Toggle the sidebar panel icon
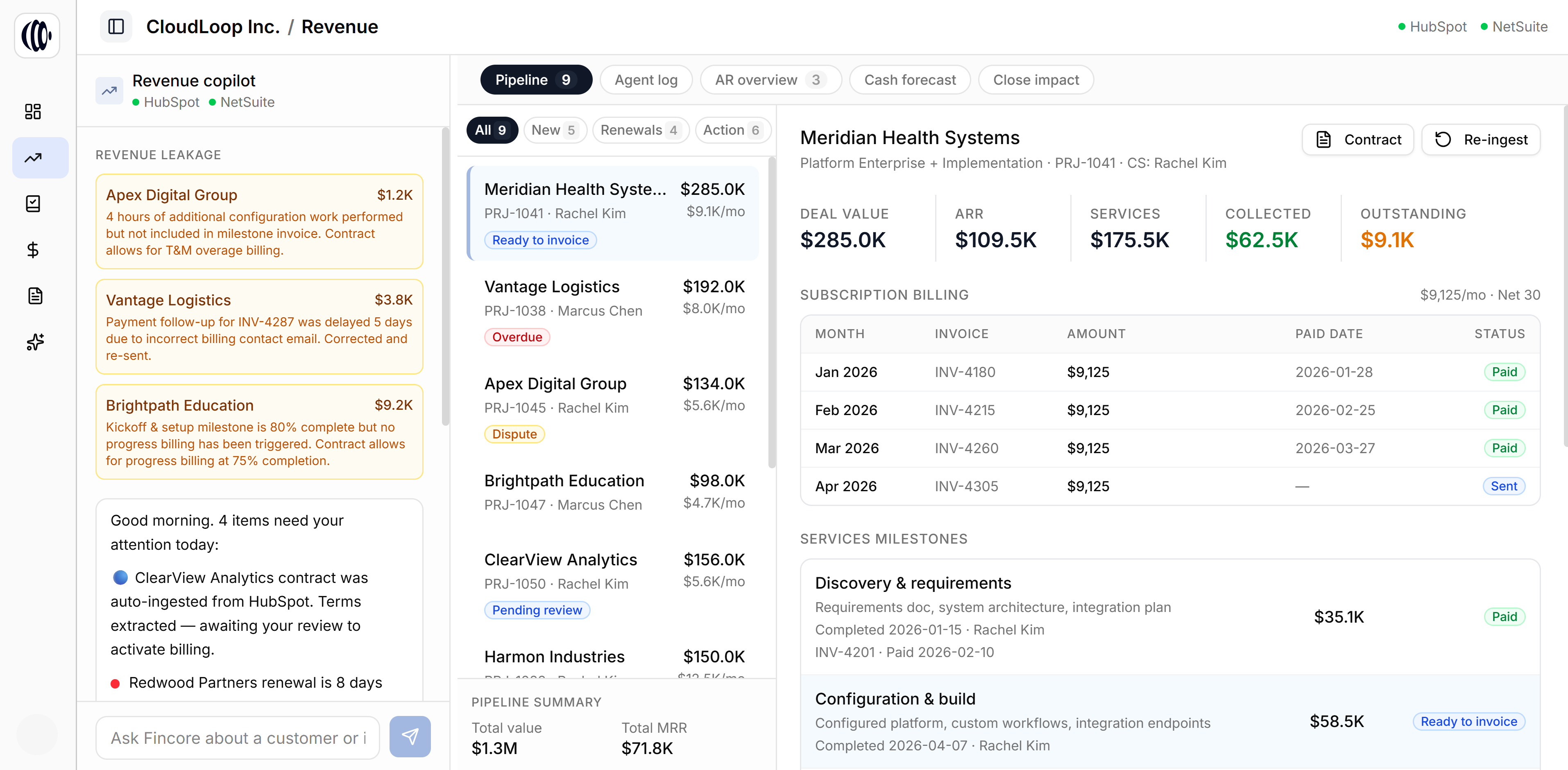The width and height of the screenshot is (1568, 770). (x=116, y=27)
